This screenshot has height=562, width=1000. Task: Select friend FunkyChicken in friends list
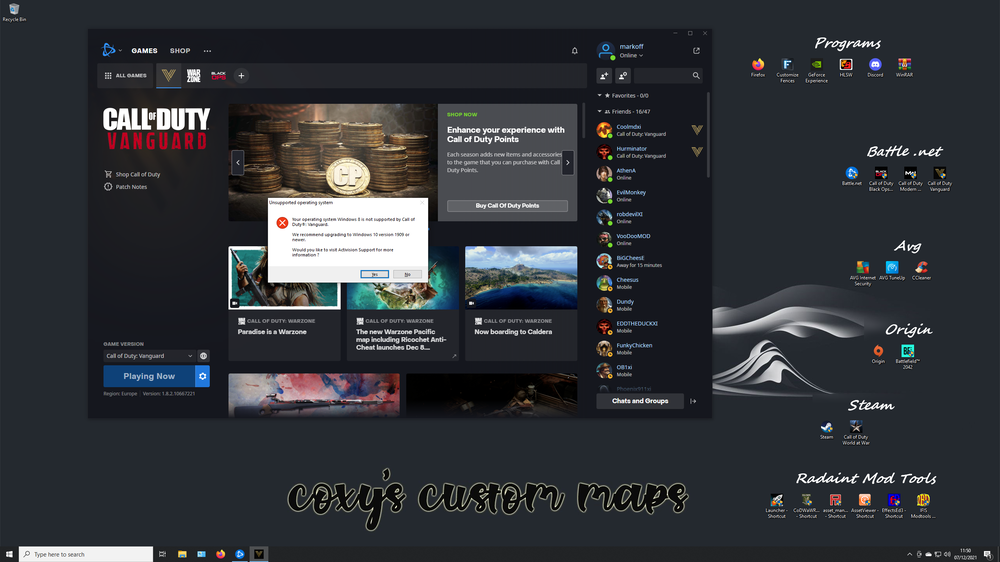pos(651,349)
